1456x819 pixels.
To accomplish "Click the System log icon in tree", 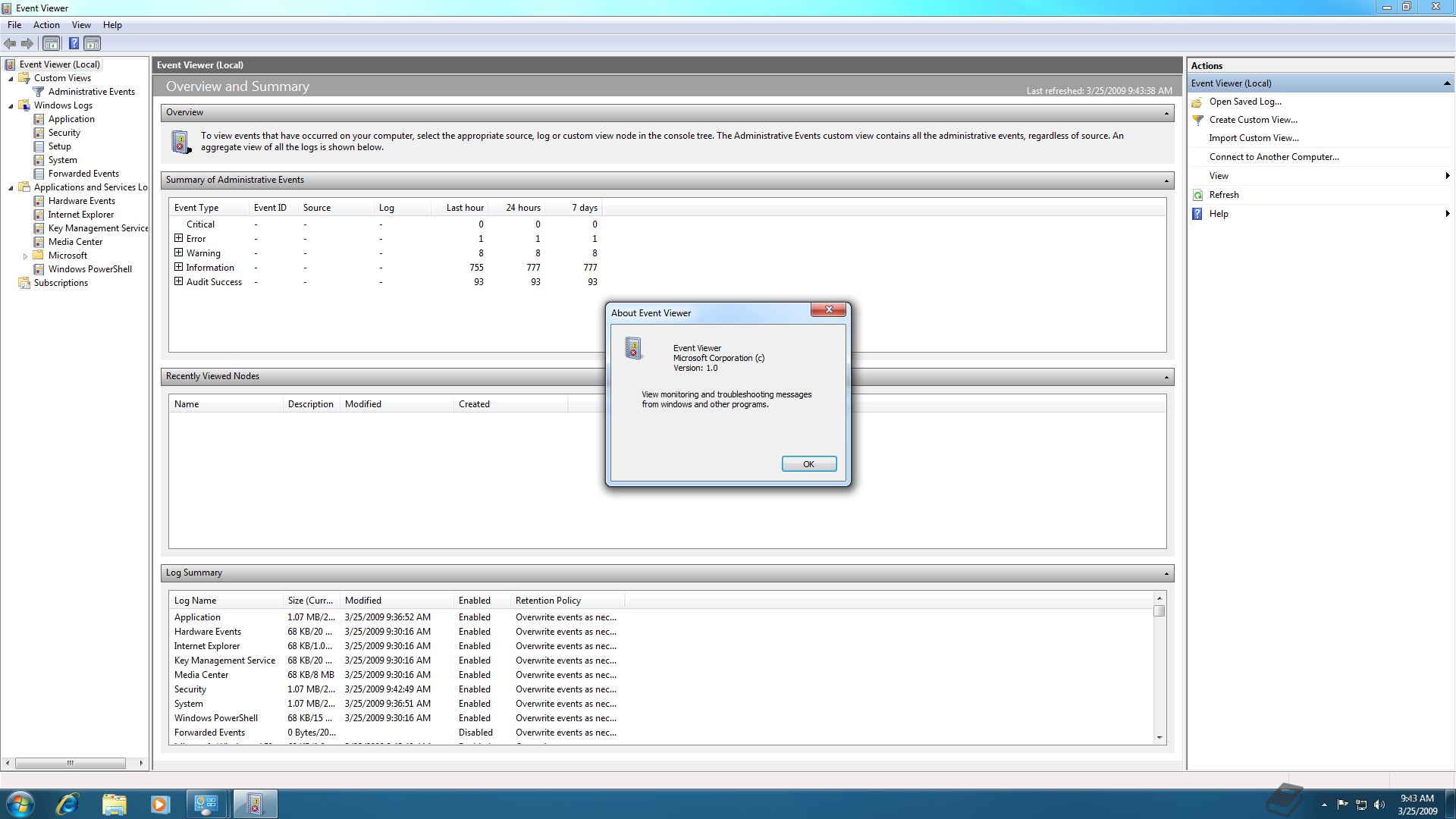I will [39, 160].
